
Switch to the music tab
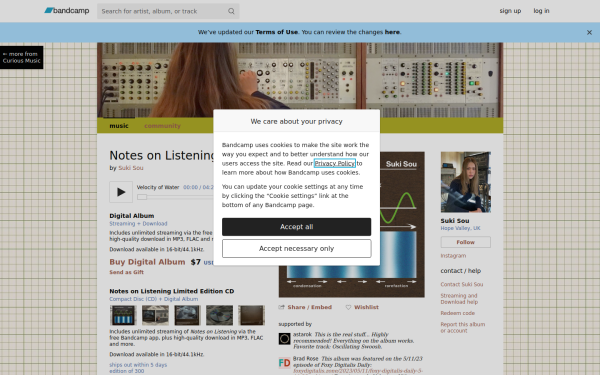pyautogui.click(x=119, y=126)
